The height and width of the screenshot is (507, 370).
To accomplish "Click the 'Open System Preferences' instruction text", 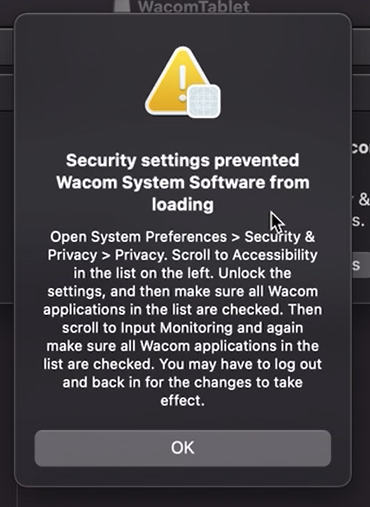I will pyautogui.click(x=138, y=237).
